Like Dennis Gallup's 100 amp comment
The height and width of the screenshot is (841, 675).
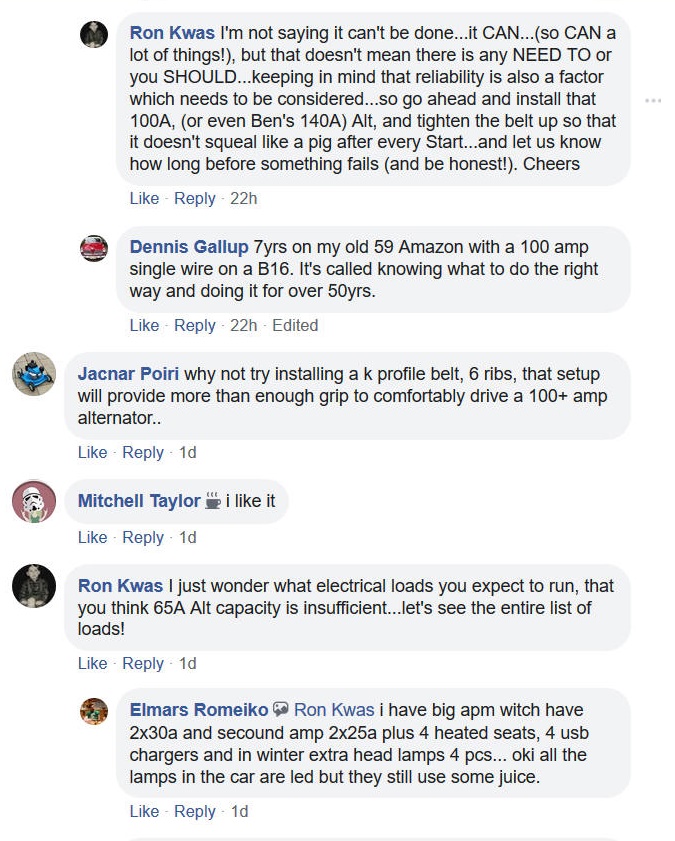144,325
